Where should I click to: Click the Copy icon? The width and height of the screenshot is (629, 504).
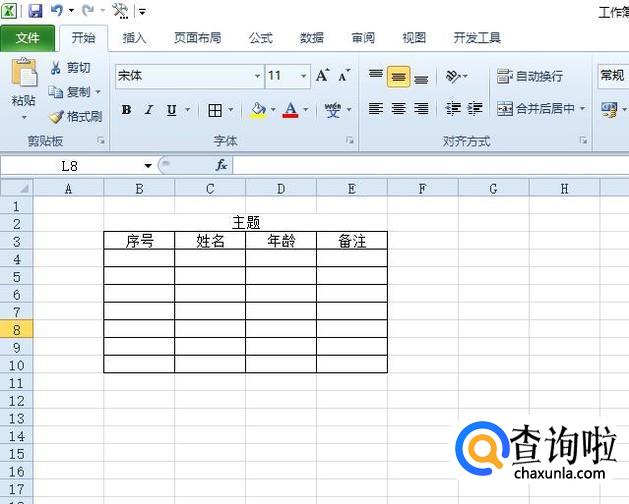click(56, 92)
